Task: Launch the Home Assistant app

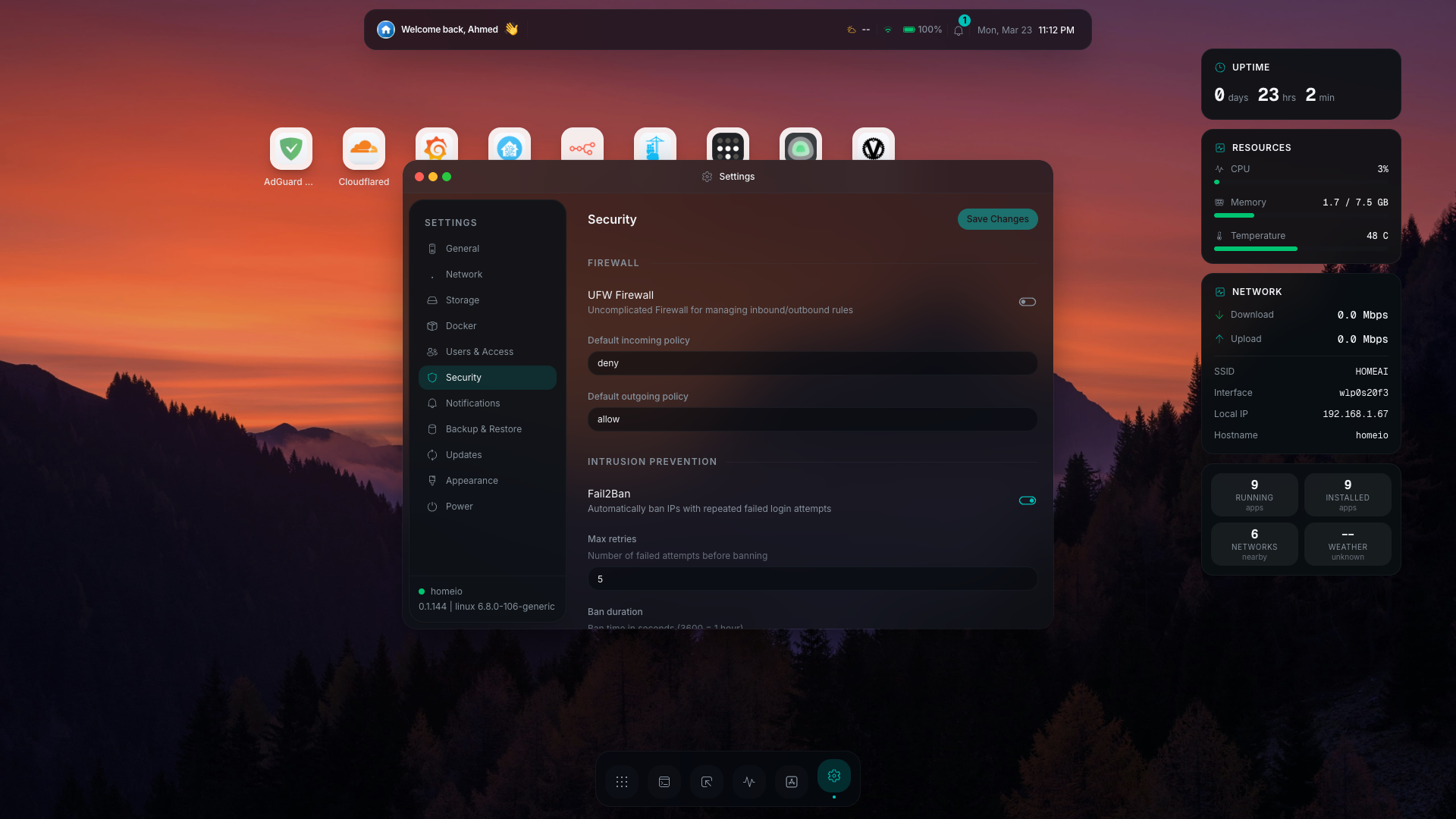Action: click(x=509, y=148)
